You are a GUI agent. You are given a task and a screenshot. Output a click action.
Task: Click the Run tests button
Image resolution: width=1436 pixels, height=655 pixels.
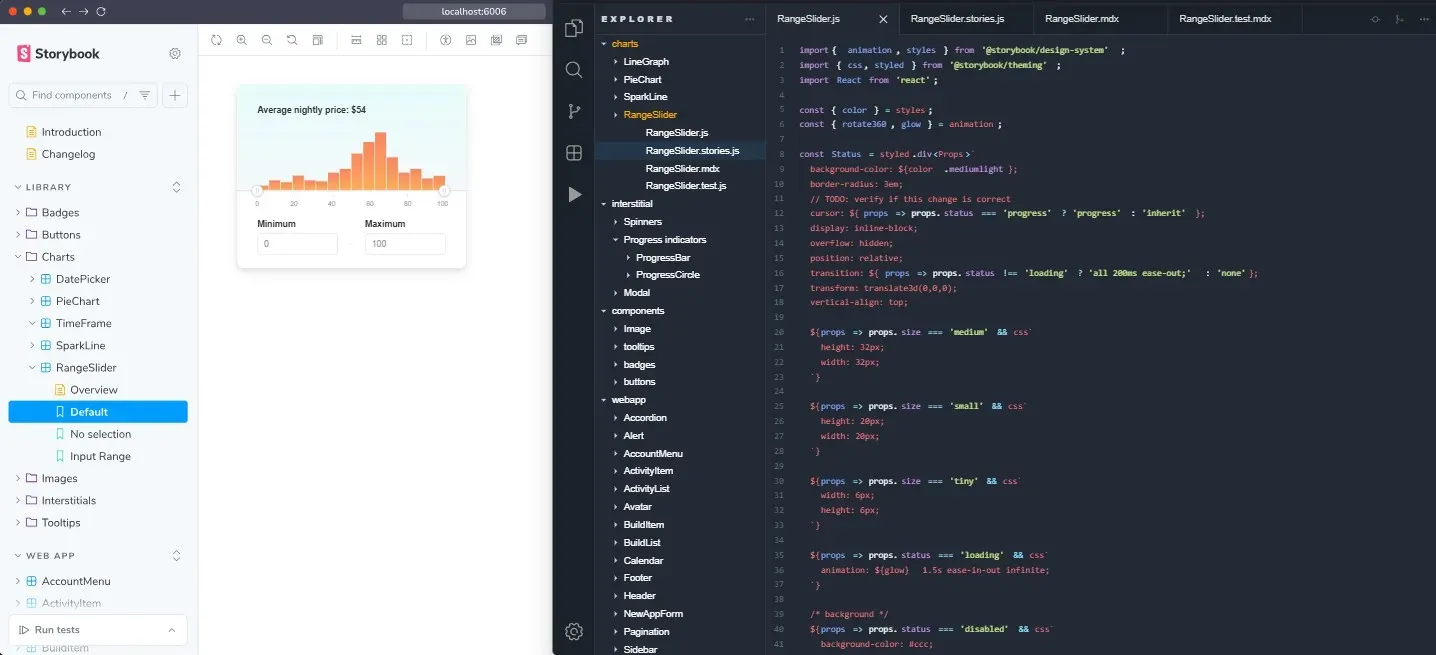point(50,630)
